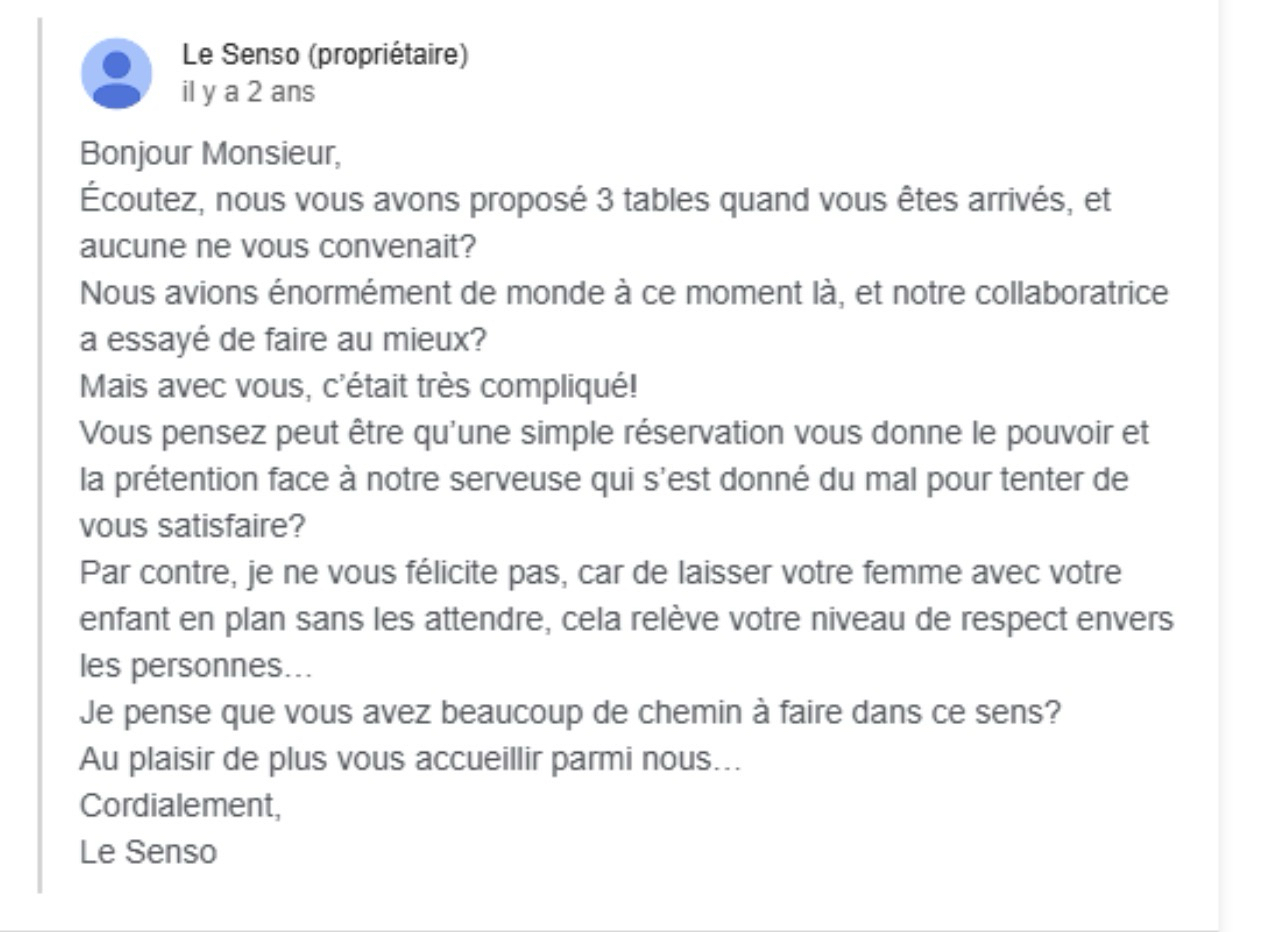This screenshot has width=1284, height=932.
Task: Select the line starting "Nous avions énormément de monde"
Action: 623,294
